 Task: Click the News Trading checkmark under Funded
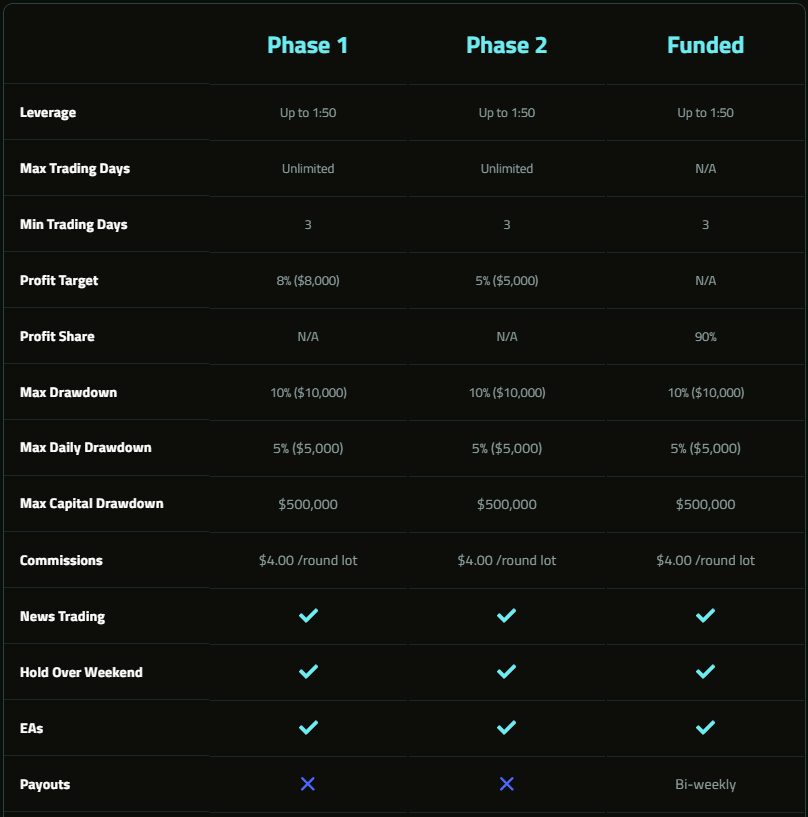(x=705, y=615)
